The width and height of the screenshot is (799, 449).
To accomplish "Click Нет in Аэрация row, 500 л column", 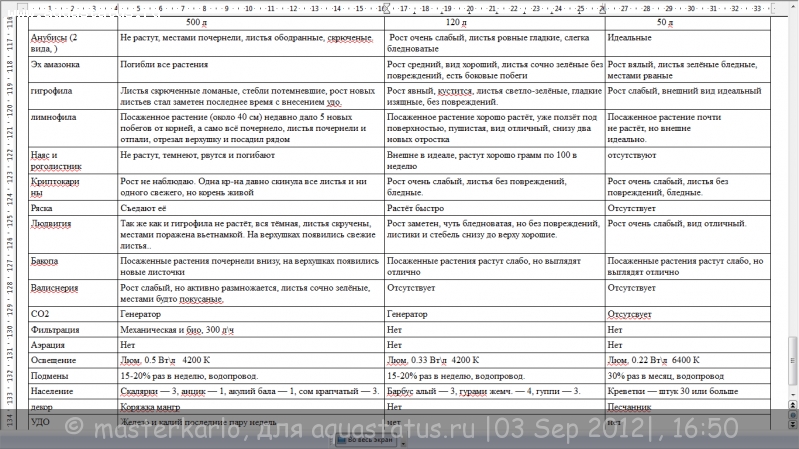I will click(127, 345).
